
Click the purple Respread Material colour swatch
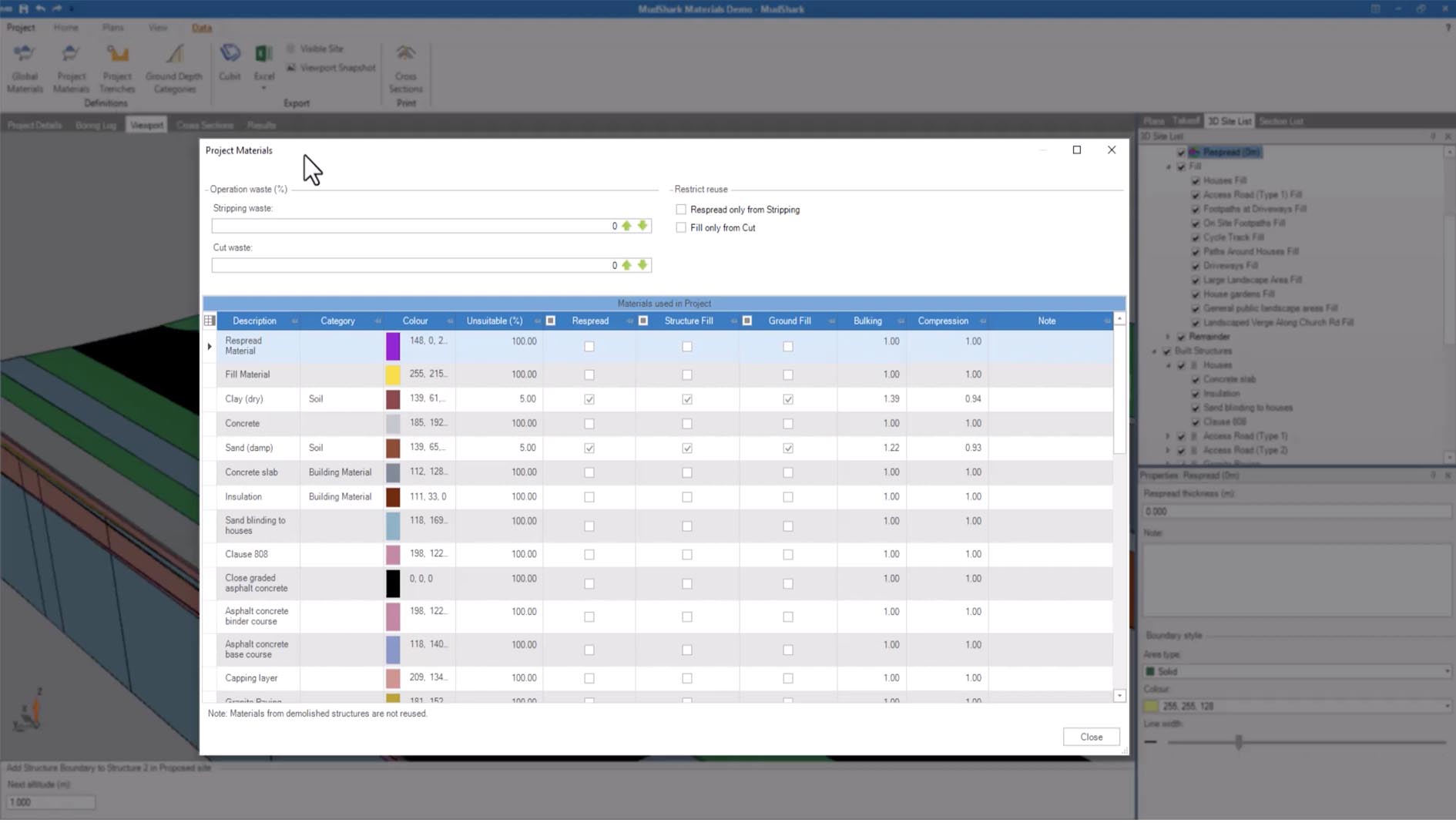[393, 346]
